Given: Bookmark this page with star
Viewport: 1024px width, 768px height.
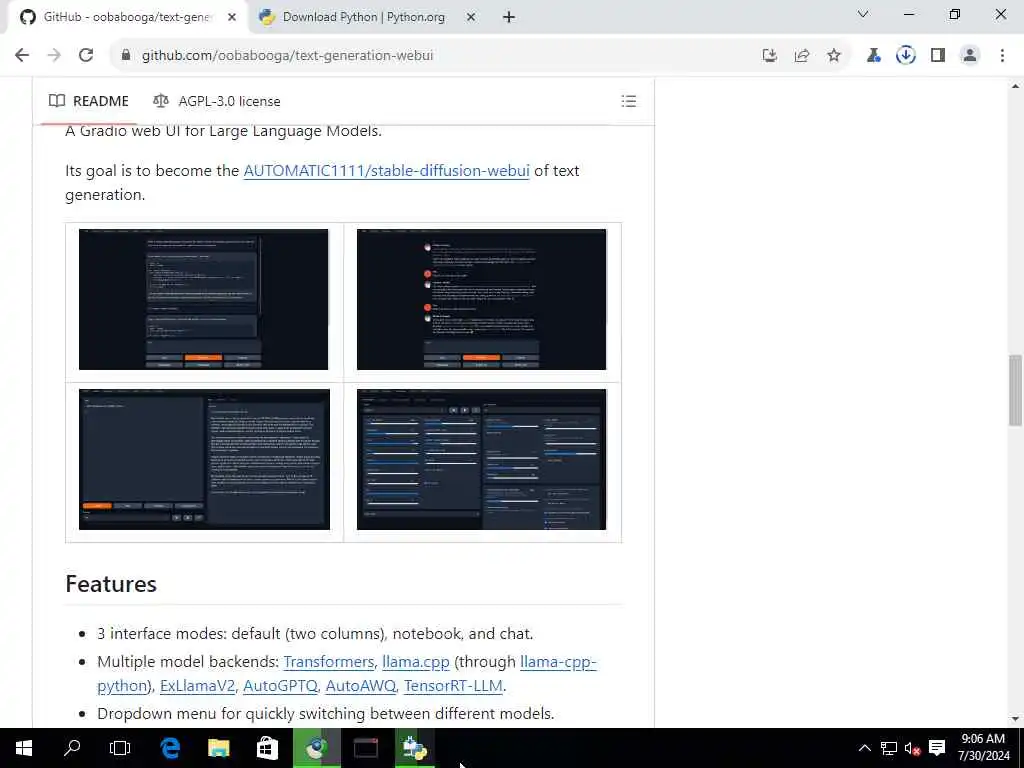Looking at the screenshot, I should (x=834, y=56).
